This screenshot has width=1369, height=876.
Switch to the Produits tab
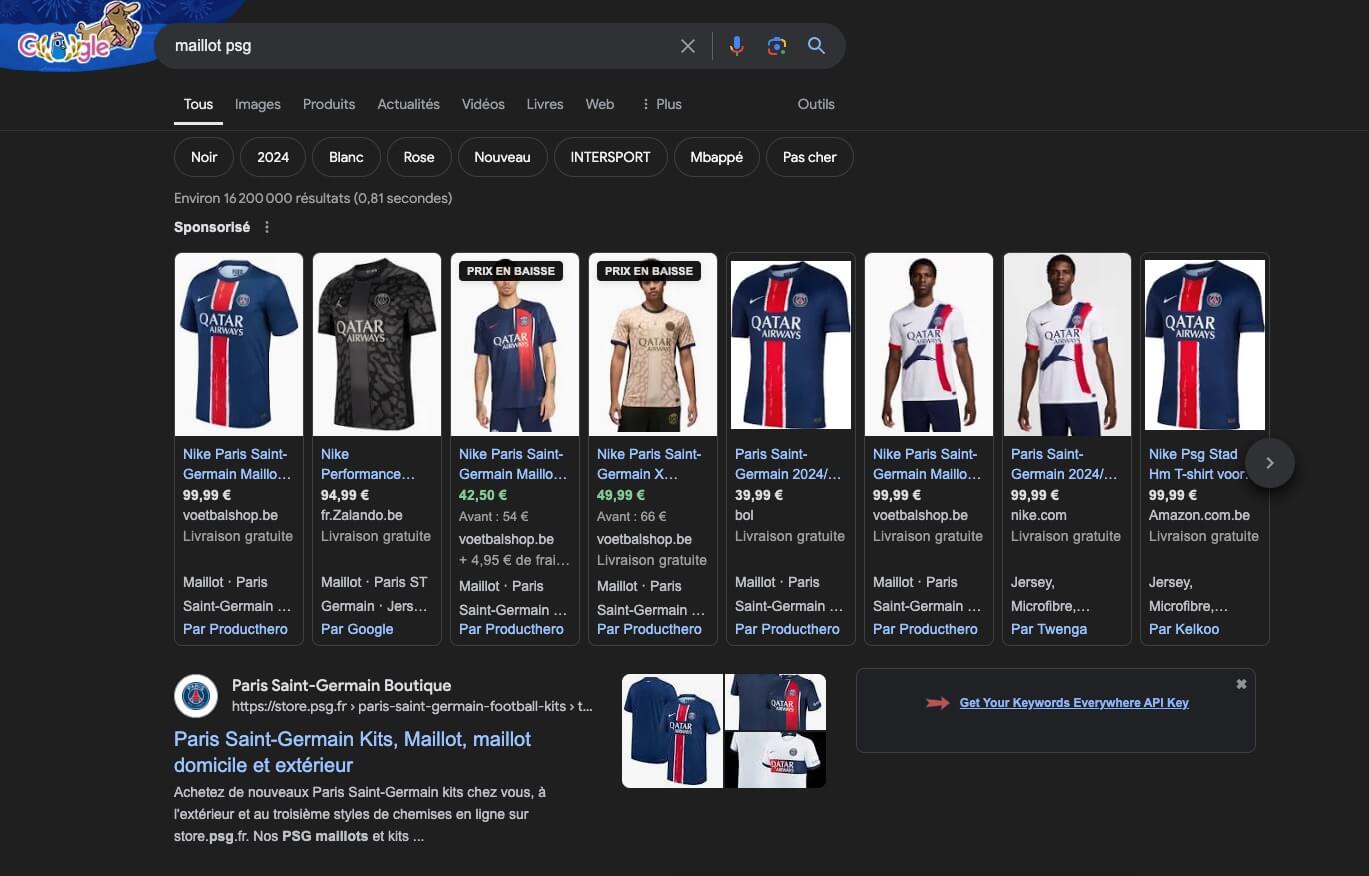pyautogui.click(x=329, y=104)
